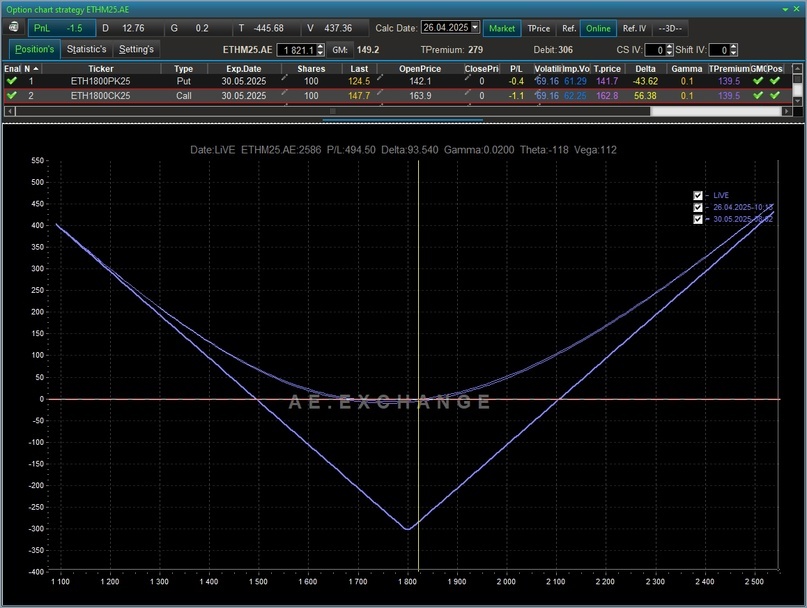The image size is (807, 608).
Task: Uncheck the 30.05.2025 curve legend checkbox
Action: click(x=698, y=219)
